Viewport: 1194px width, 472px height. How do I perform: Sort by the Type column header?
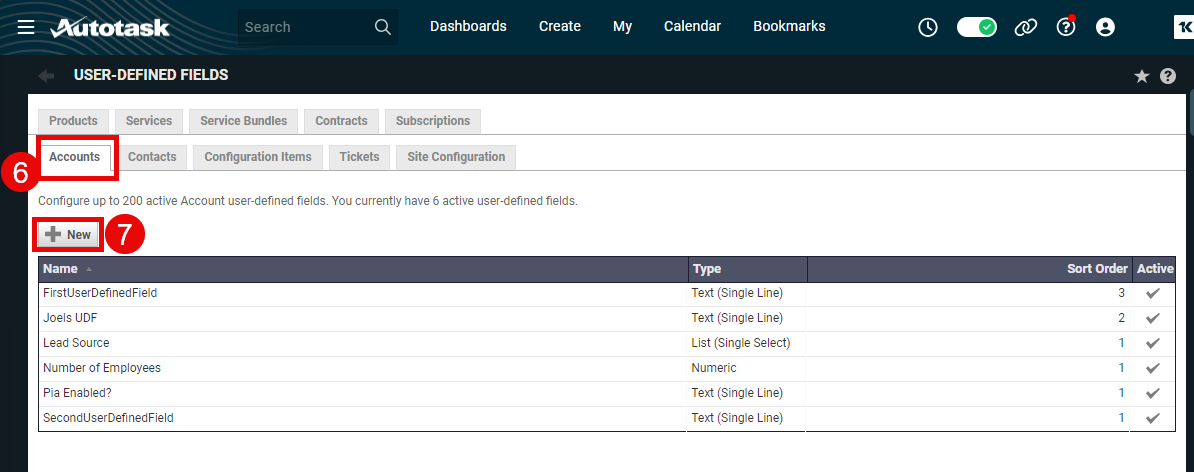point(747,269)
